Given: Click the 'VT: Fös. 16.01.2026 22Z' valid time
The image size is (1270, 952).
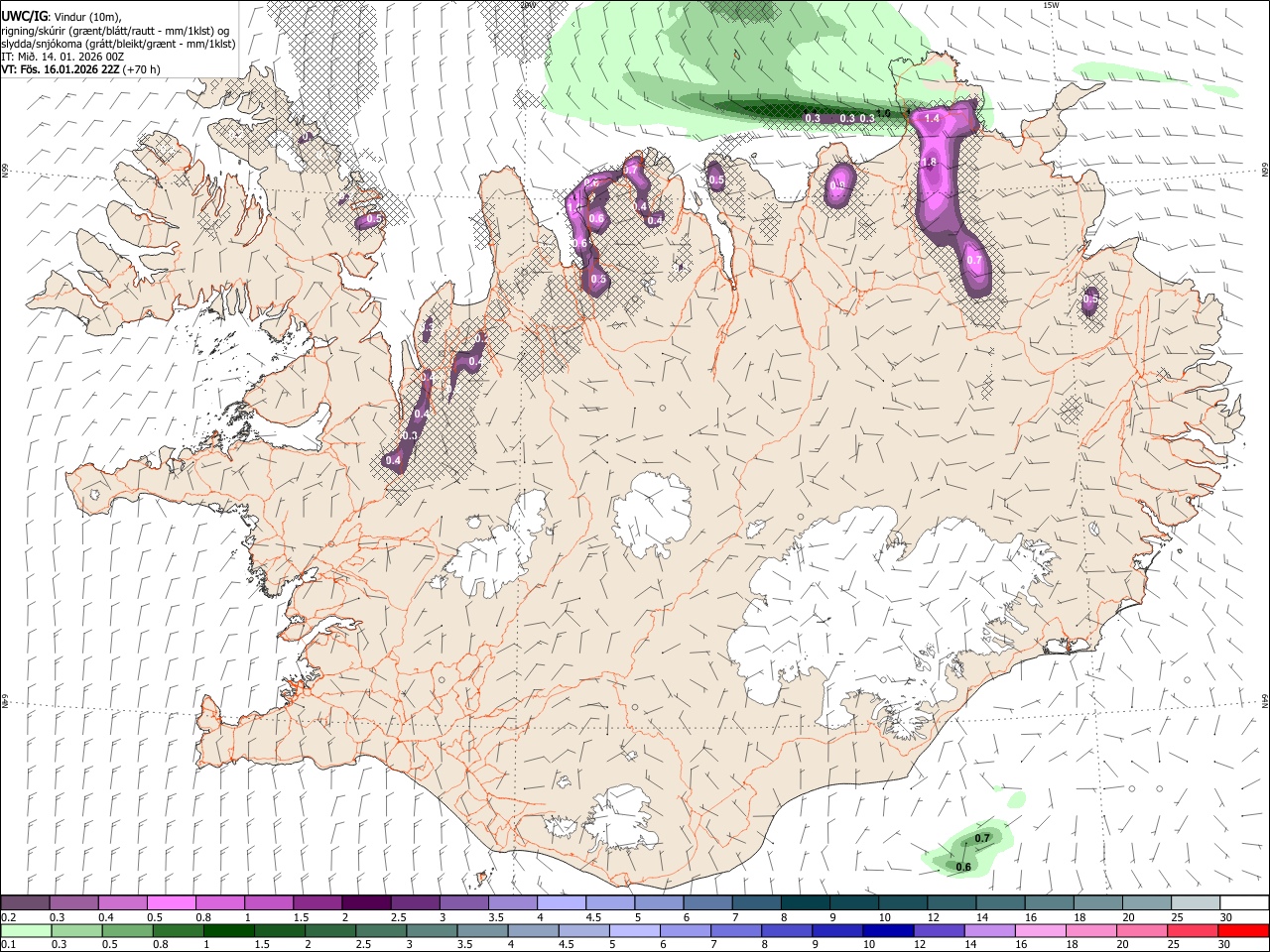Looking at the screenshot, I should click(x=60, y=69).
